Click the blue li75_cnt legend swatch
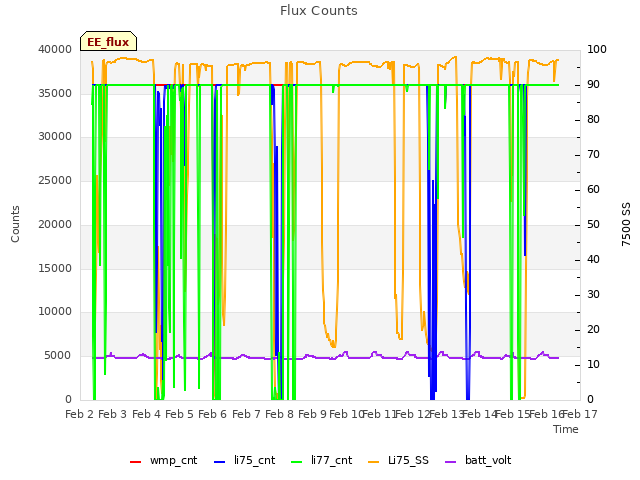Screen dimensions: 640x480 [219, 462]
